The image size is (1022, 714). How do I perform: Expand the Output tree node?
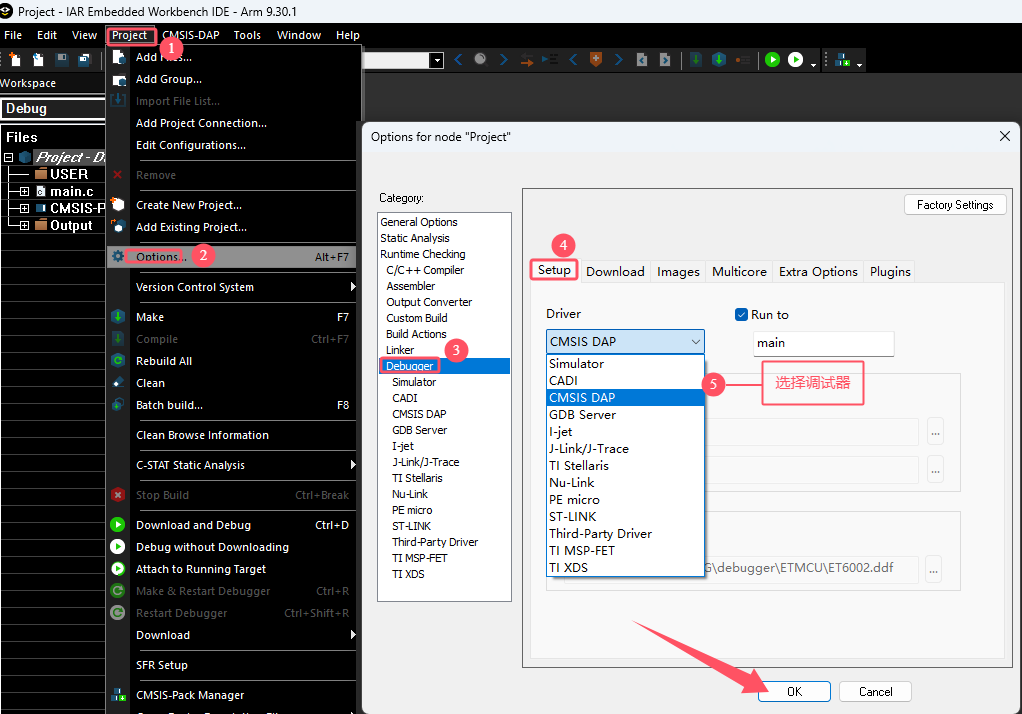[24, 226]
